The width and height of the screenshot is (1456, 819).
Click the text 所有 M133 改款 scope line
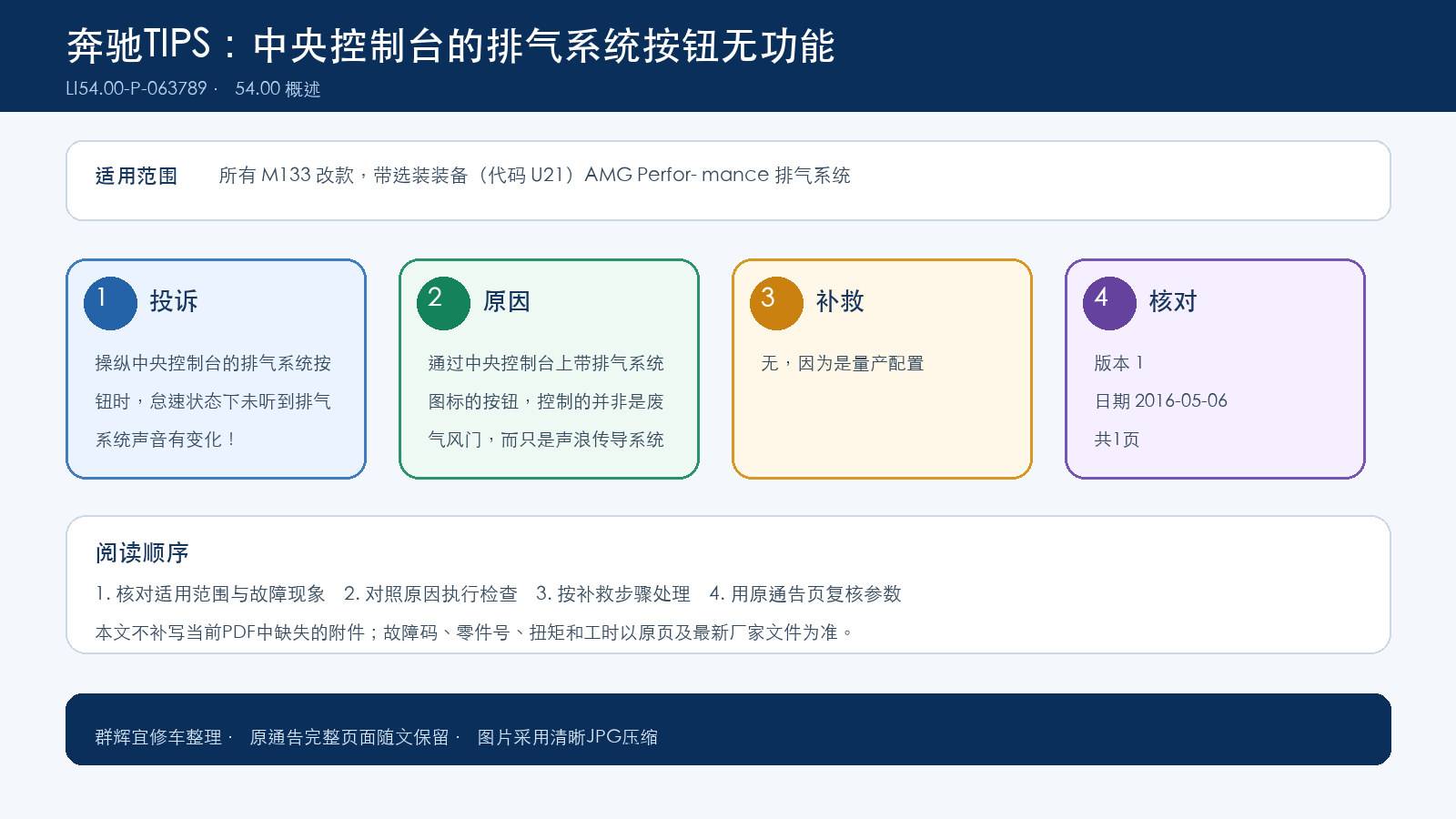534,176
